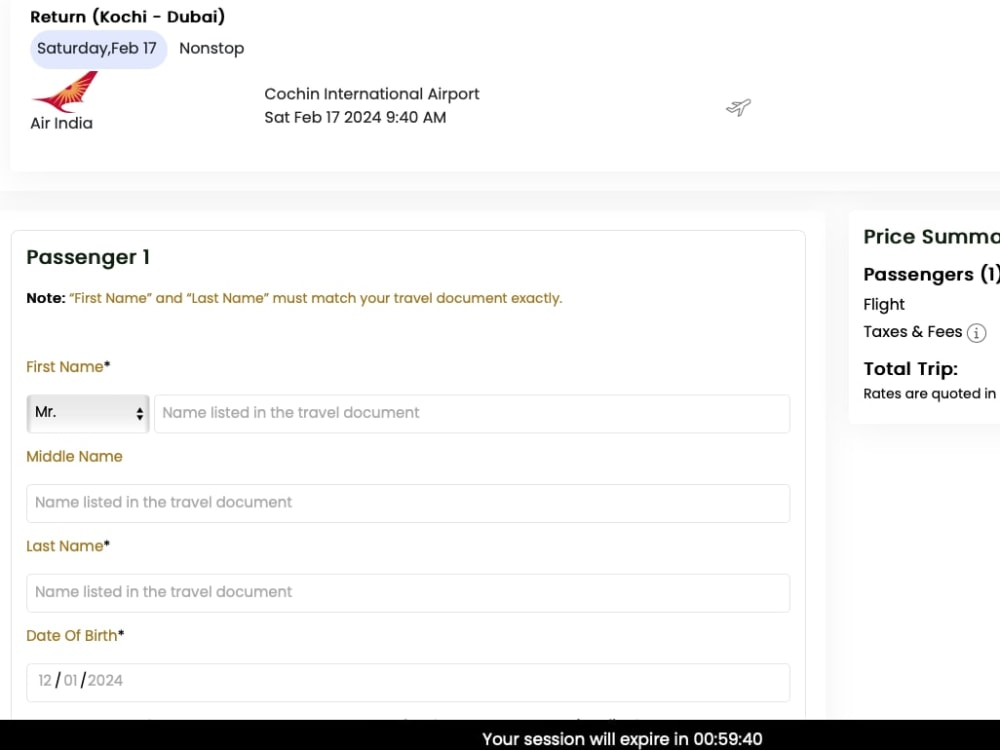This screenshot has height=750, width=1000.
Task: Click the Total Trip label
Action: 910,368
